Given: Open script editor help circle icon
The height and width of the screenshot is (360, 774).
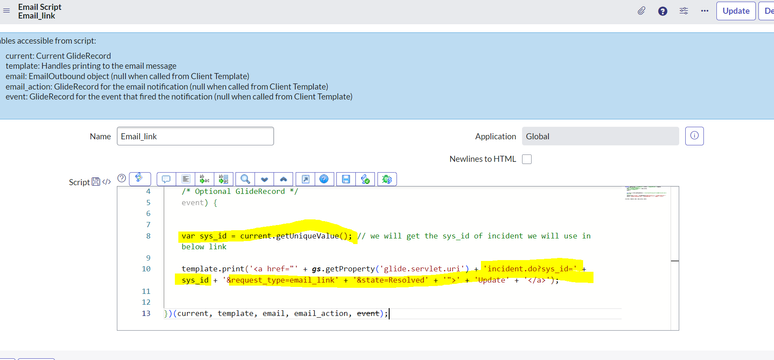Looking at the screenshot, I should tap(122, 178).
